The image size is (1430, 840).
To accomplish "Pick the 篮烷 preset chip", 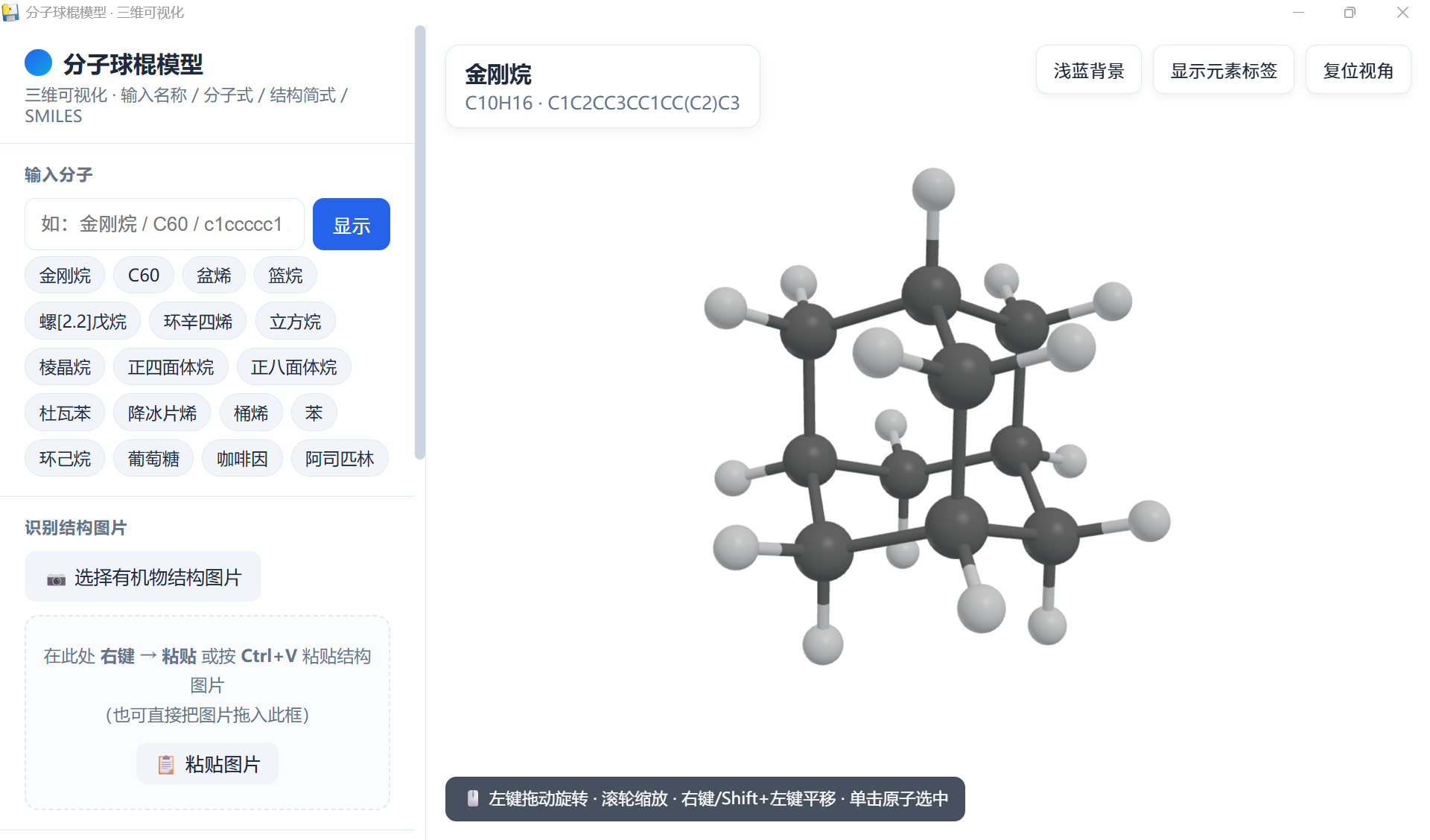I will (x=285, y=276).
